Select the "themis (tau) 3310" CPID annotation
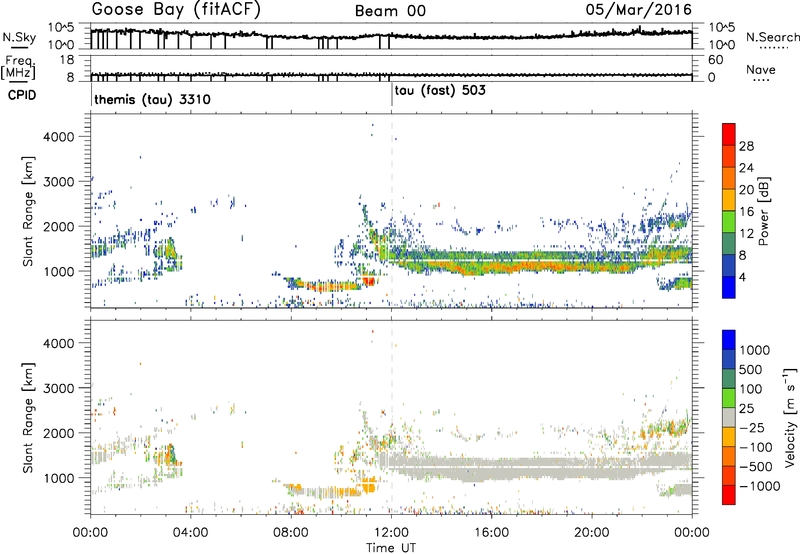The width and height of the screenshot is (800, 554). click(153, 99)
